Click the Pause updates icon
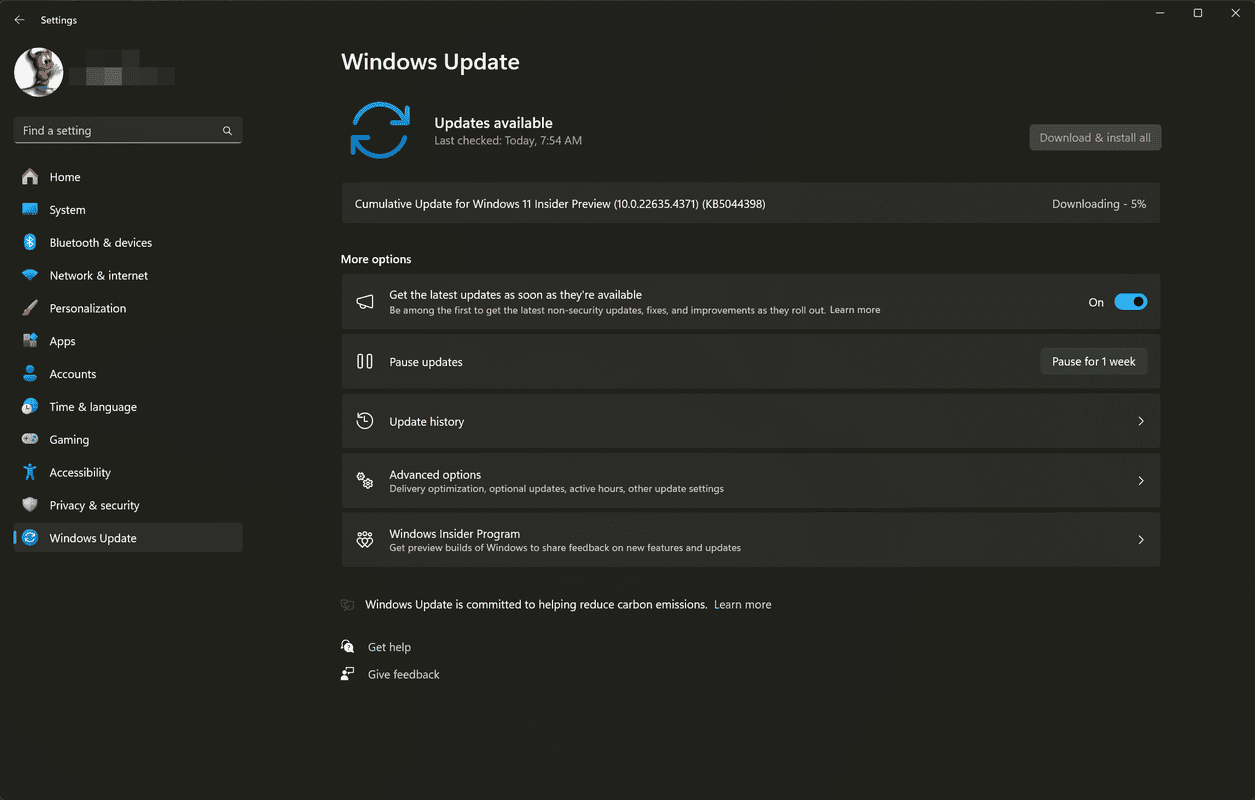1255x800 pixels. pyautogui.click(x=365, y=362)
